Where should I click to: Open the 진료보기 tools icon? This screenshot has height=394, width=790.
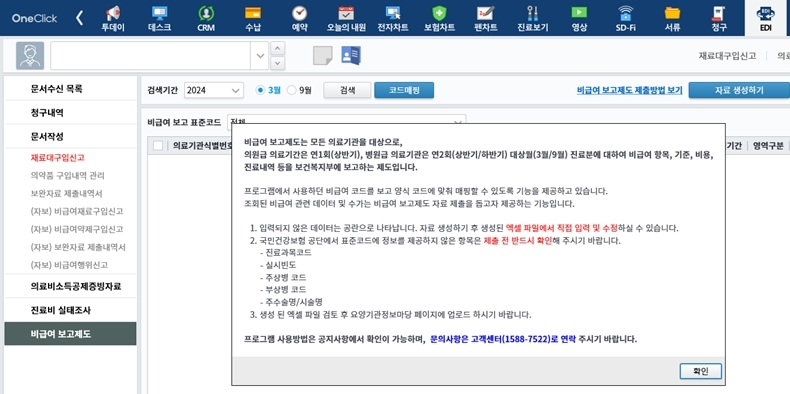click(533, 18)
